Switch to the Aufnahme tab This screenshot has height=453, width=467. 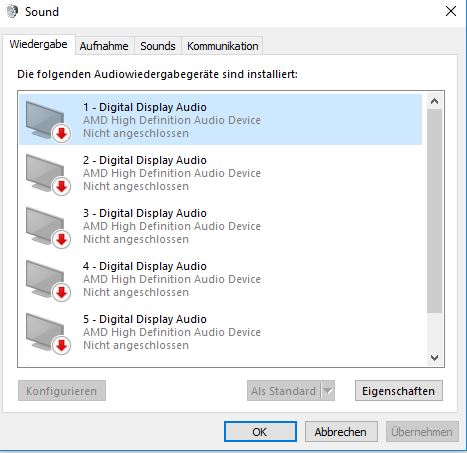[104, 46]
